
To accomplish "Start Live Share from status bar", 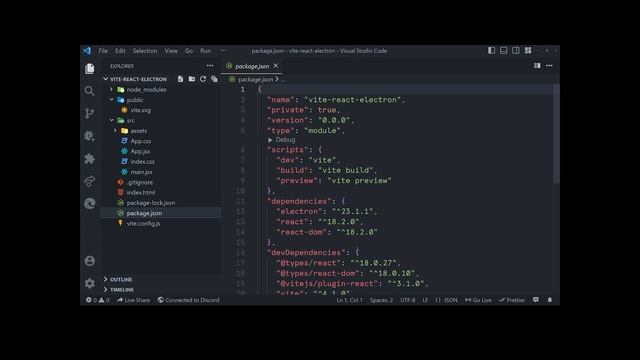I will tap(133, 300).
